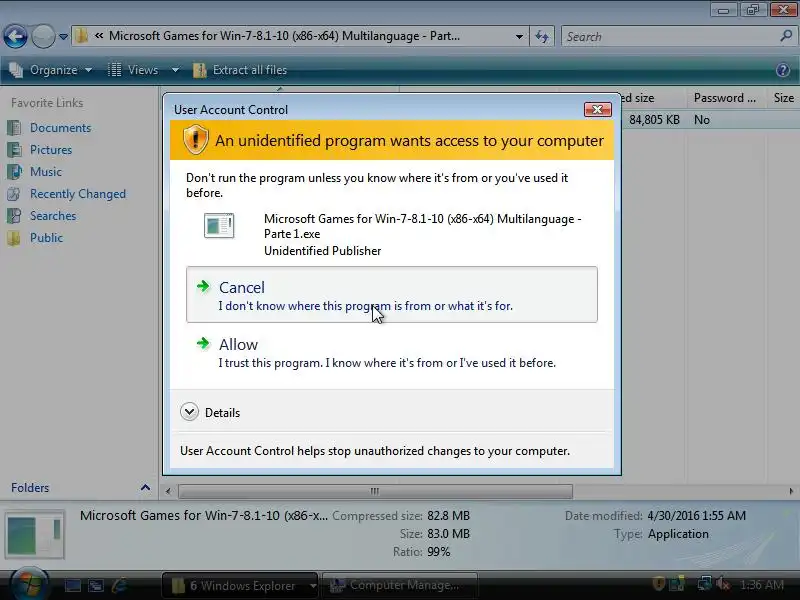
Task: Click the Explorer Search field
Action: click(x=669, y=37)
